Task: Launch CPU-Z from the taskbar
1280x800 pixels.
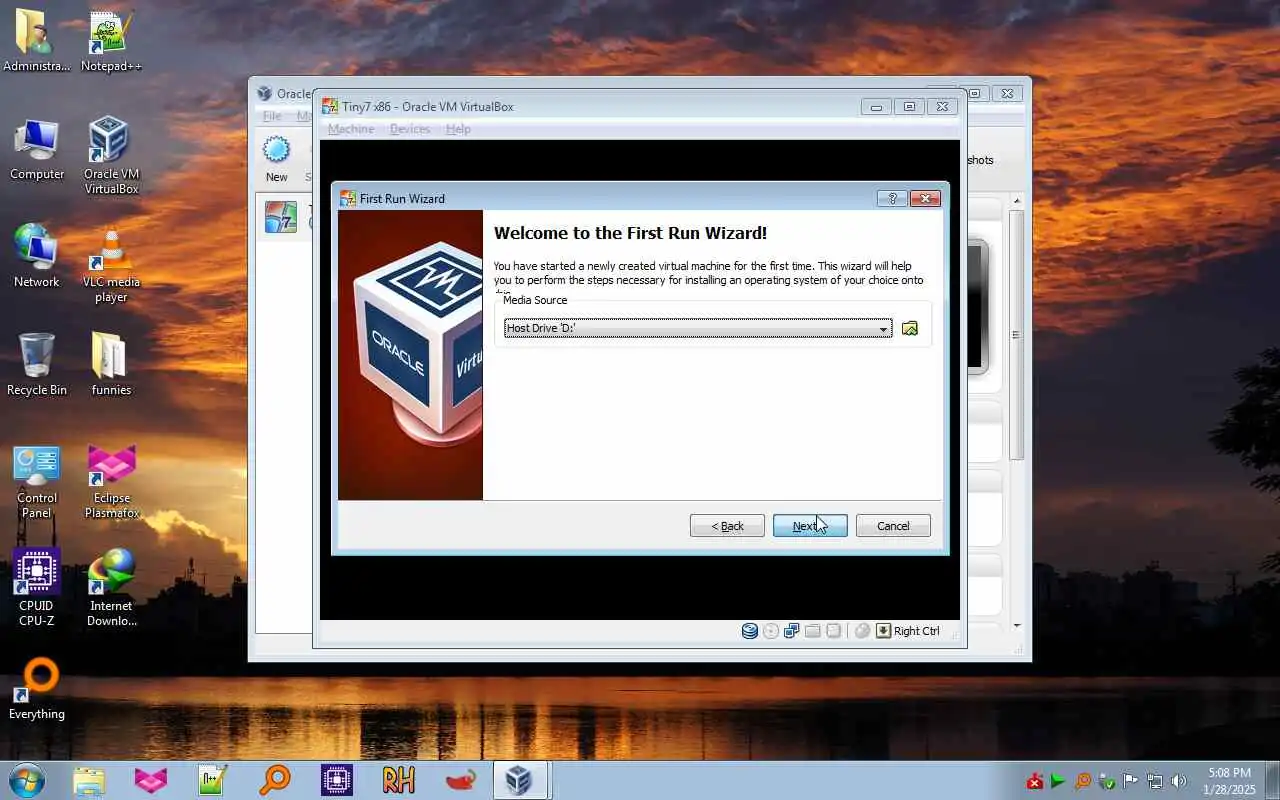Action: click(x=337, y=780)
